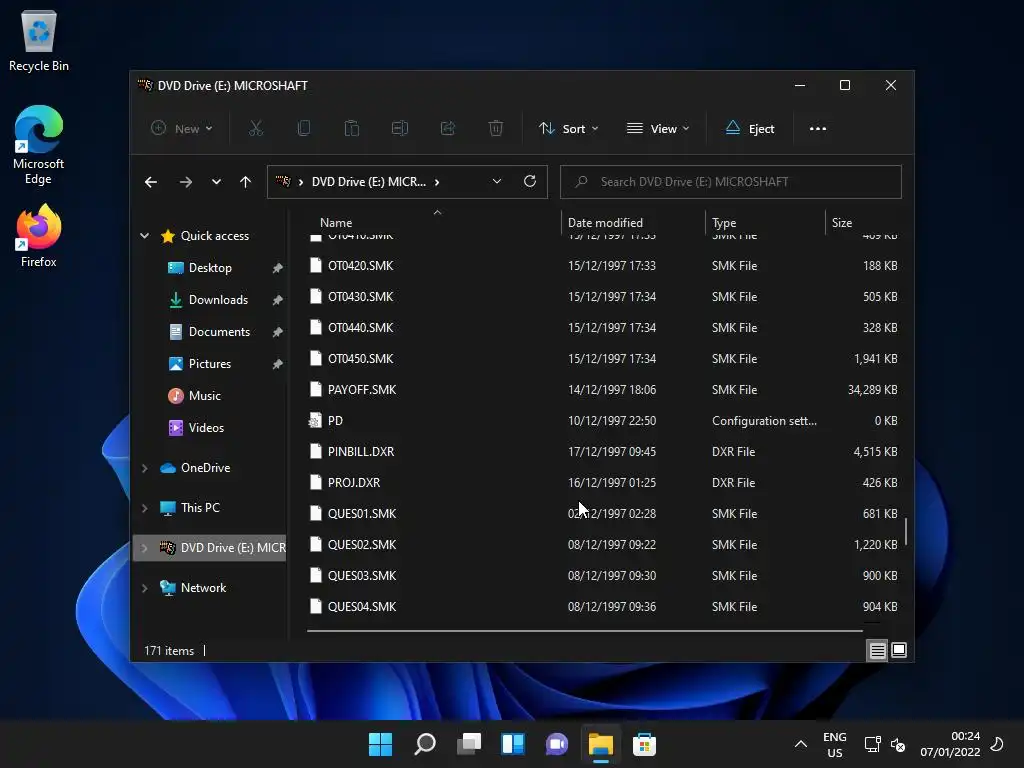Click File Explorer taskbar icon

(x=601, y=744)
